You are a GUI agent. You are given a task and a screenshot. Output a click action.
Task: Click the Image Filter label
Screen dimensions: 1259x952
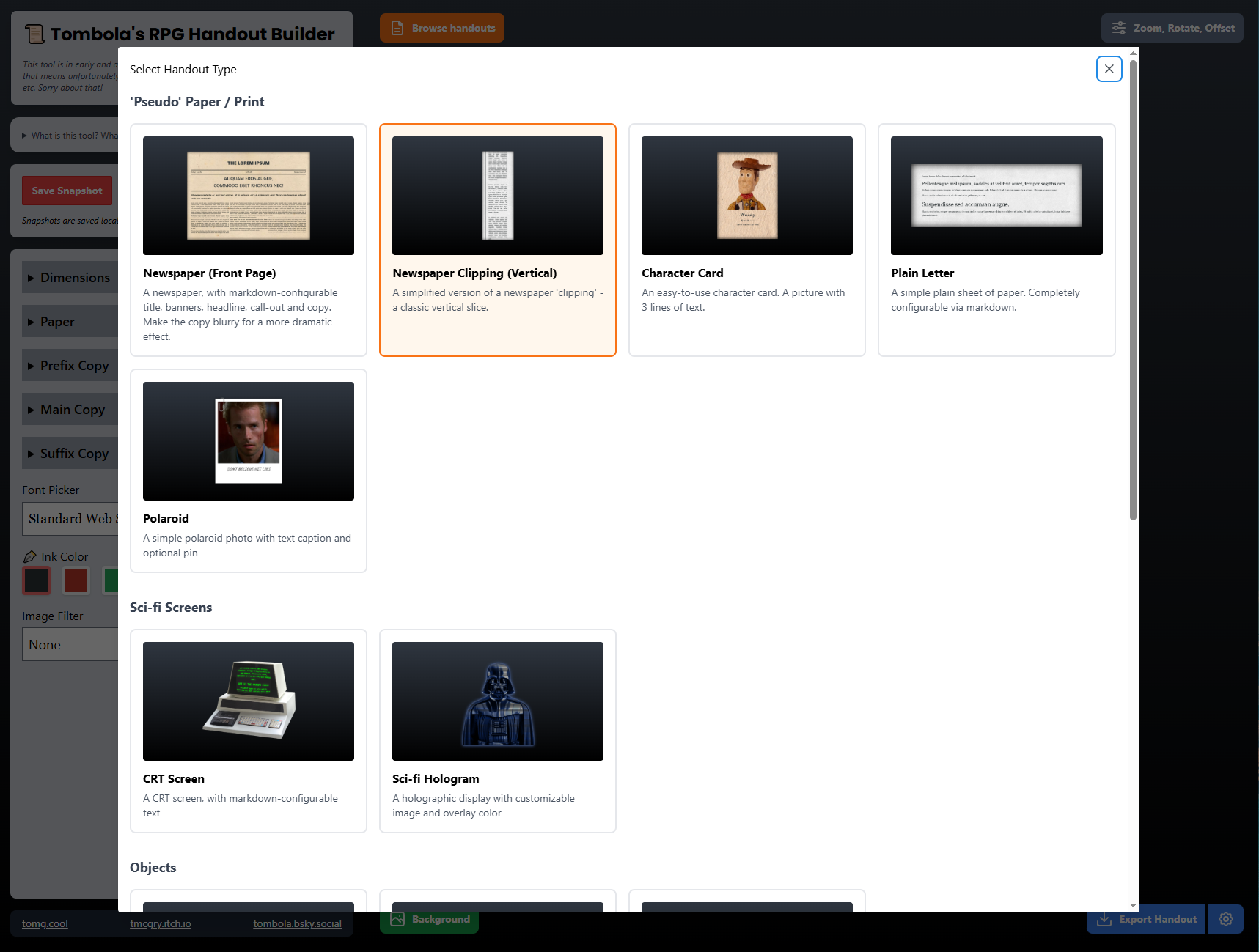(53, 616)
